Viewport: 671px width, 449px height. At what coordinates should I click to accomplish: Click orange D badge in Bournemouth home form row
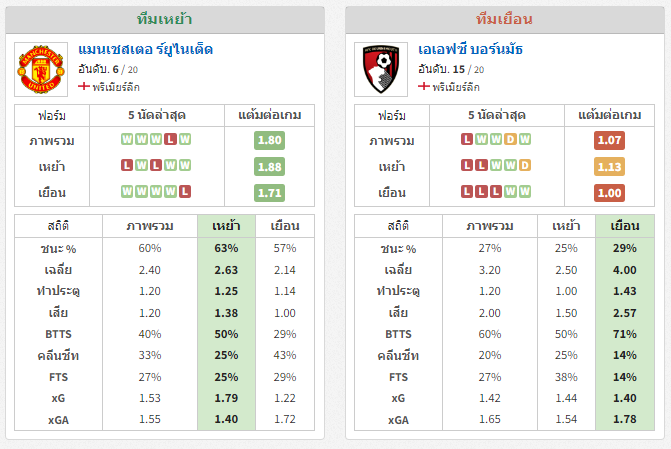[525, 165]
